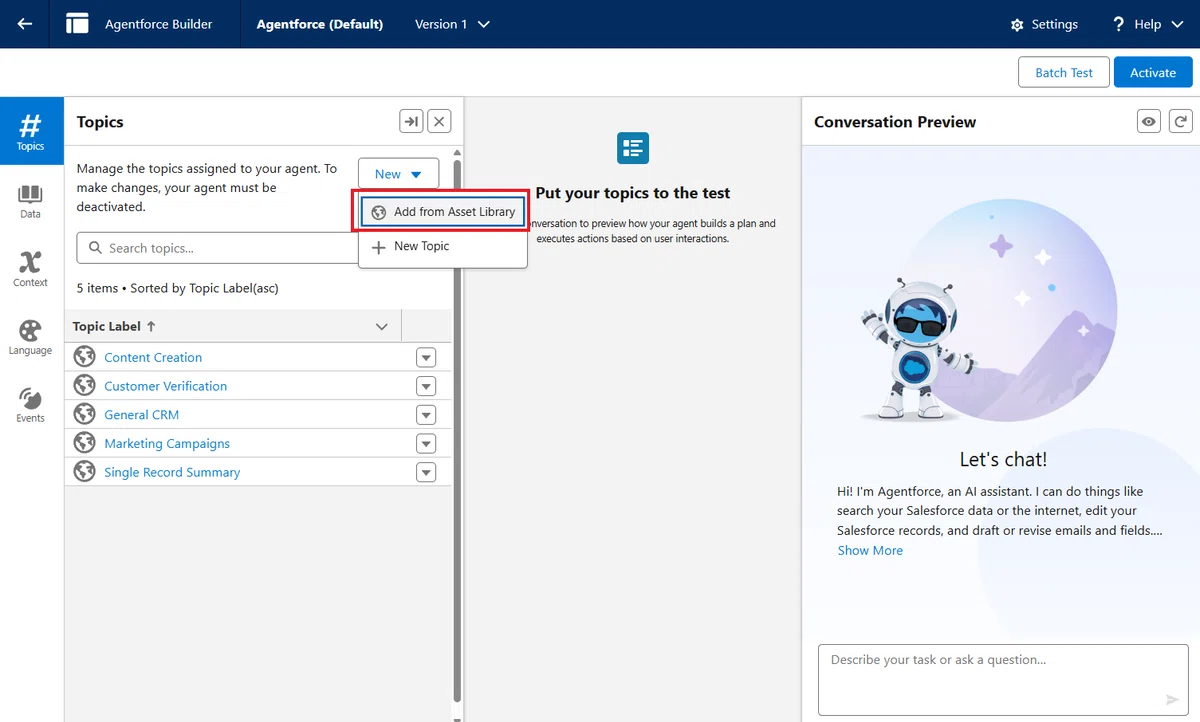
Task: Choose Add from Asset Library
Action: [443, 212]
